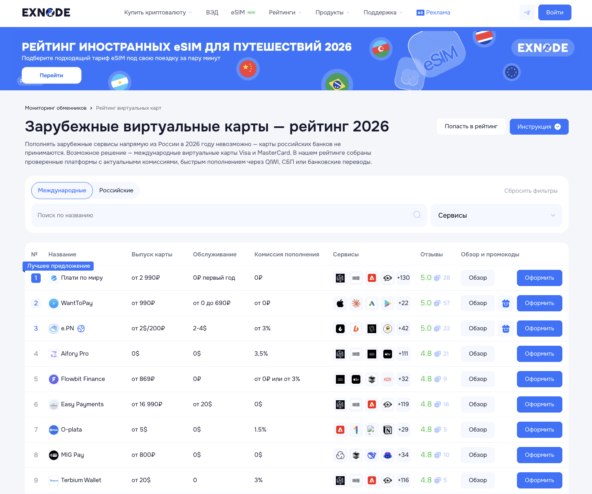Click the MIG Pay logo icon
The height and width of the screenshot is (494, 592).
click(x=54, y=455)
